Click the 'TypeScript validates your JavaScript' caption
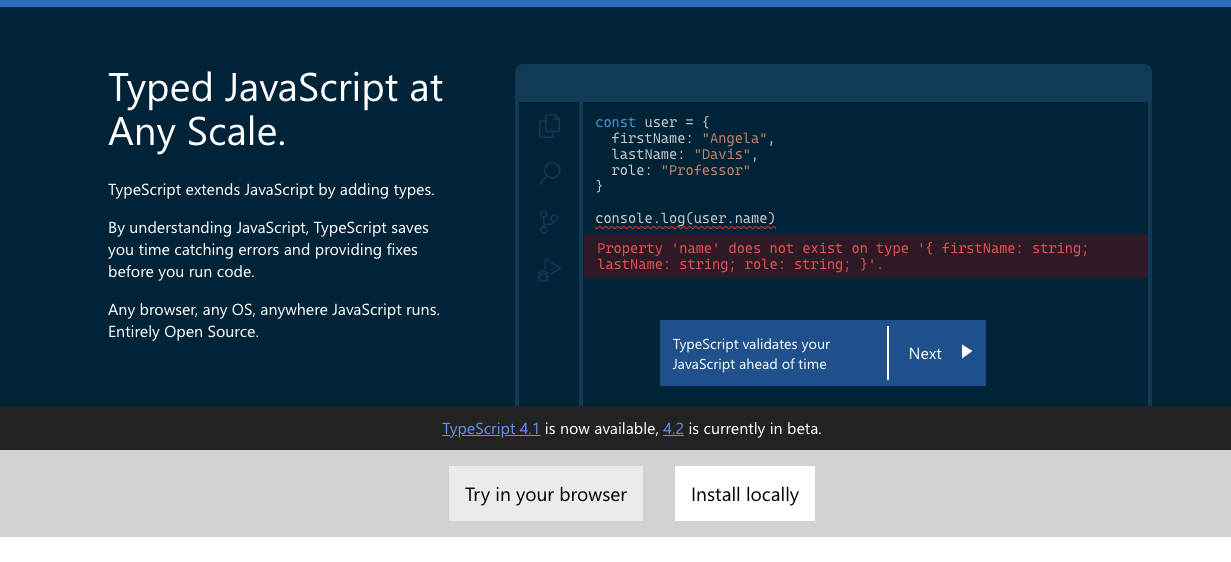The width and height of the screenshot is (1231, 562). click(751, 354)
